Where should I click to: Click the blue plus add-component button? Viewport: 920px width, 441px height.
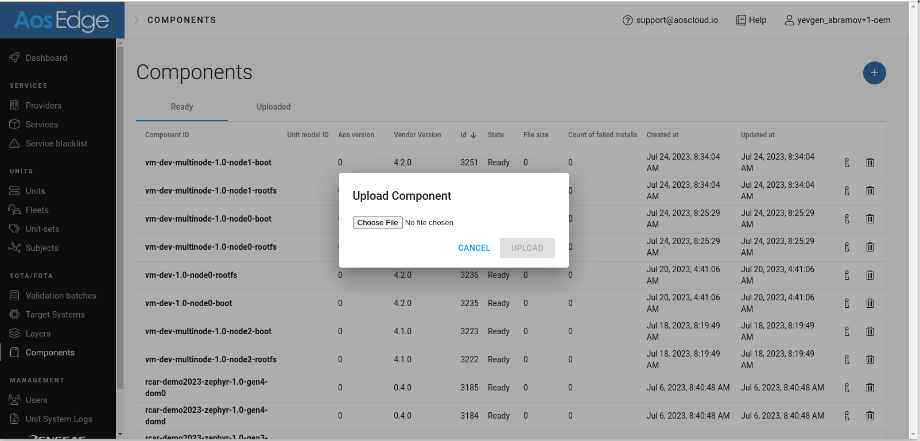(874, 73)
